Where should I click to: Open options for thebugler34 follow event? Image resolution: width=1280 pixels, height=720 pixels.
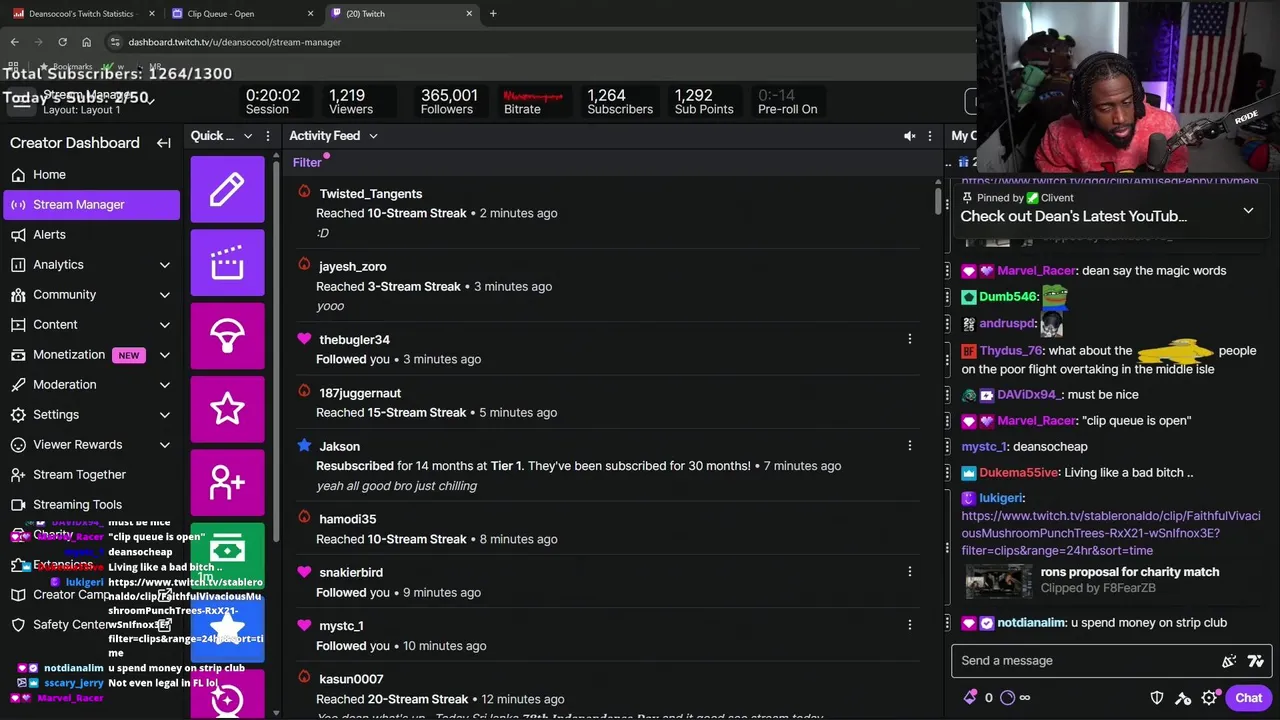[909, 339]
